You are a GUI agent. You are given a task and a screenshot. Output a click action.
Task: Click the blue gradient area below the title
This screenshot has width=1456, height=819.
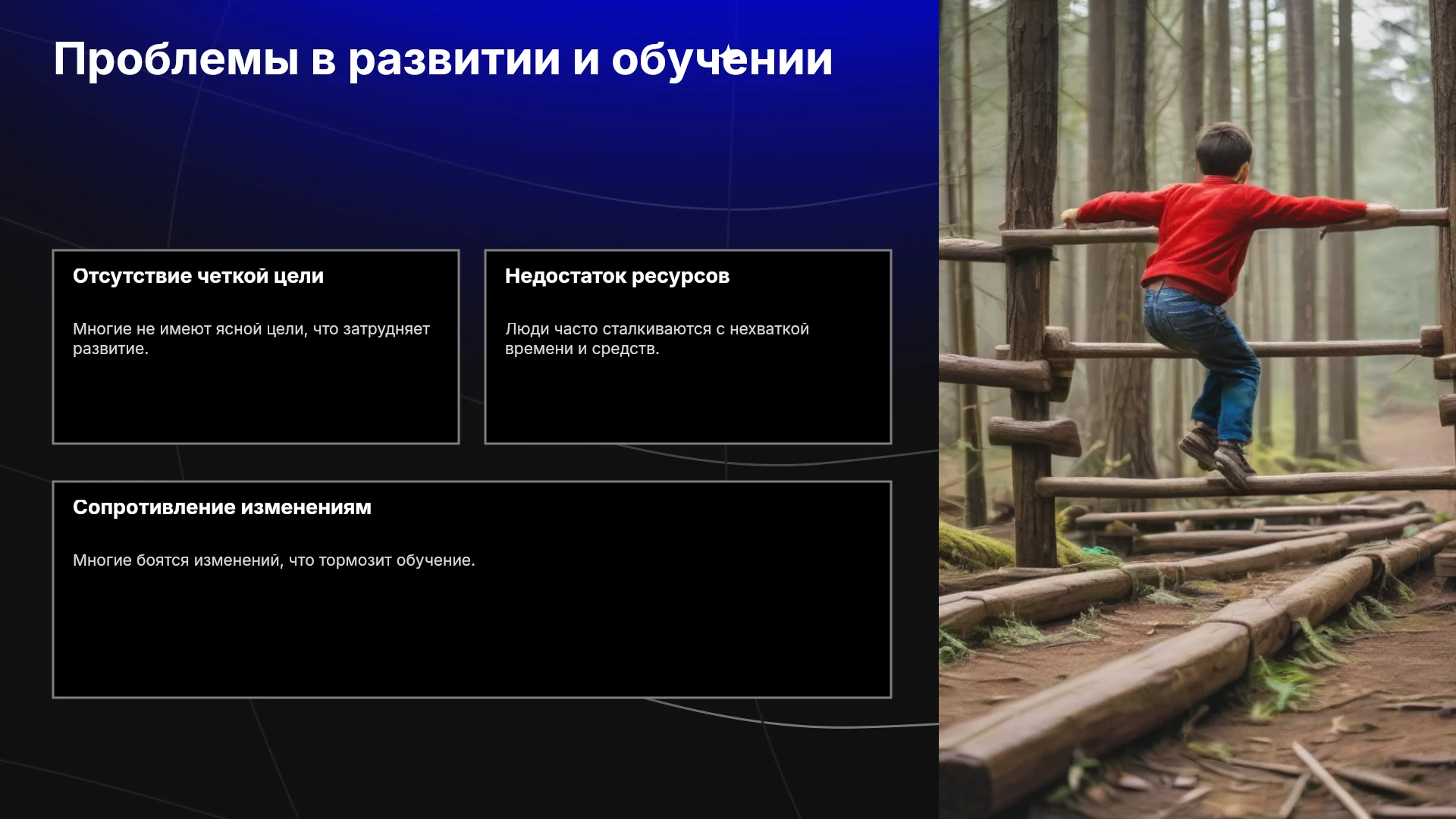coord(455,152)
